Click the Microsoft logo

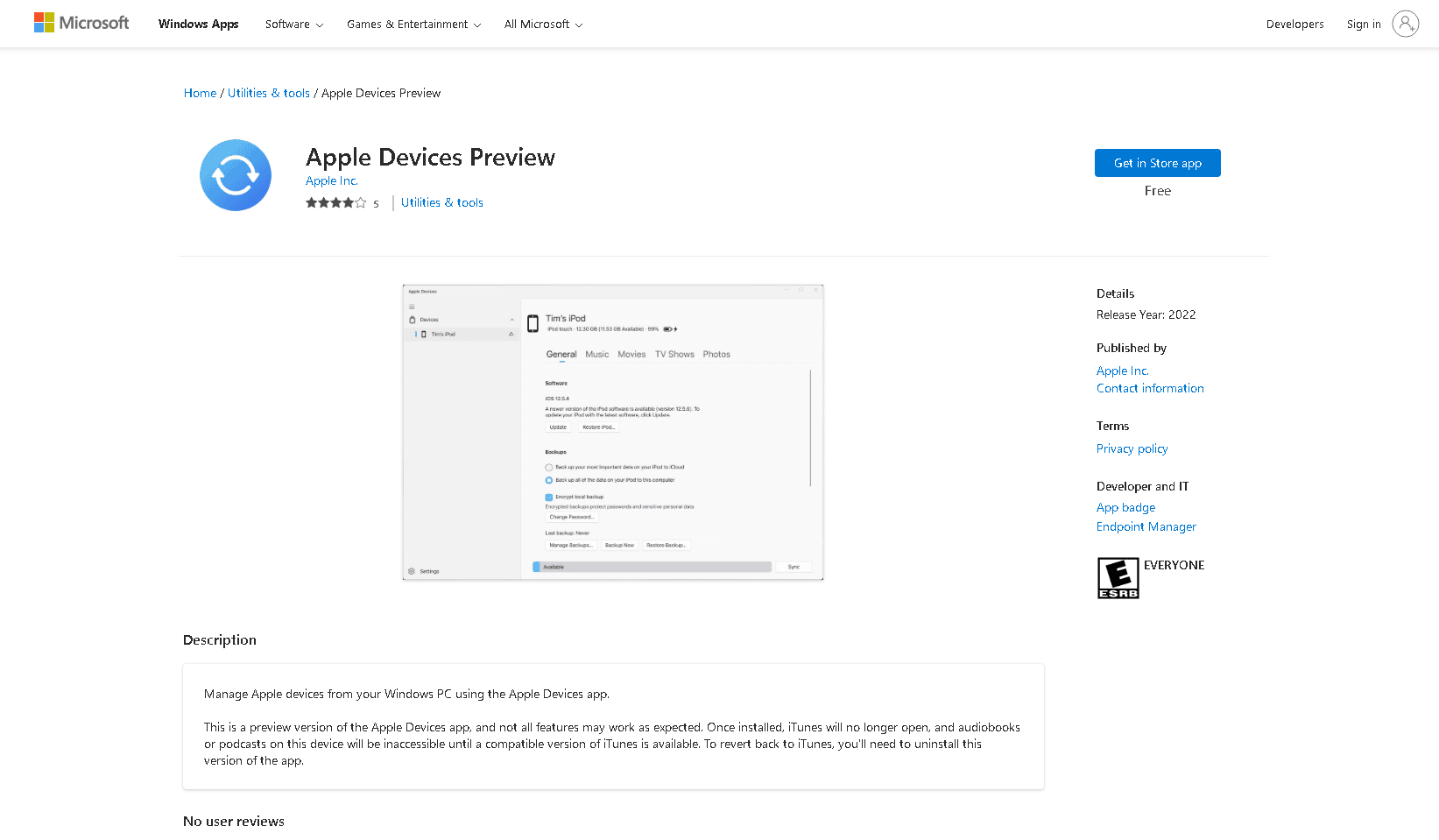[x=81, y=23]
